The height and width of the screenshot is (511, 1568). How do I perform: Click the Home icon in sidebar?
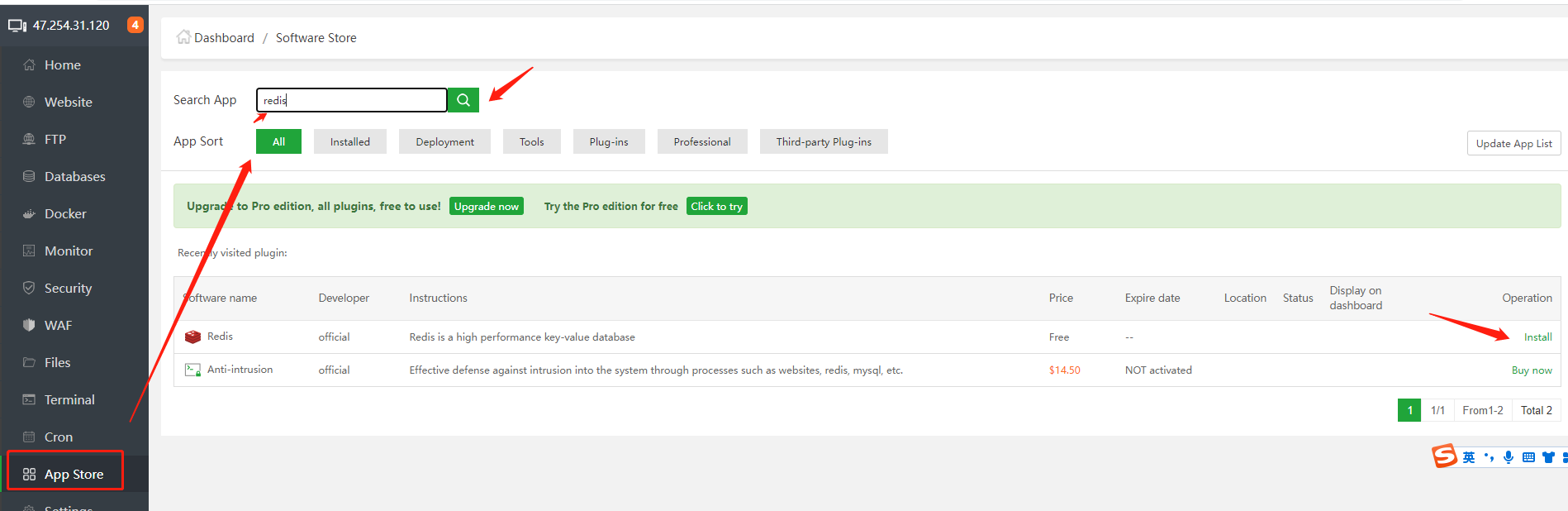(x=29, y=64)
